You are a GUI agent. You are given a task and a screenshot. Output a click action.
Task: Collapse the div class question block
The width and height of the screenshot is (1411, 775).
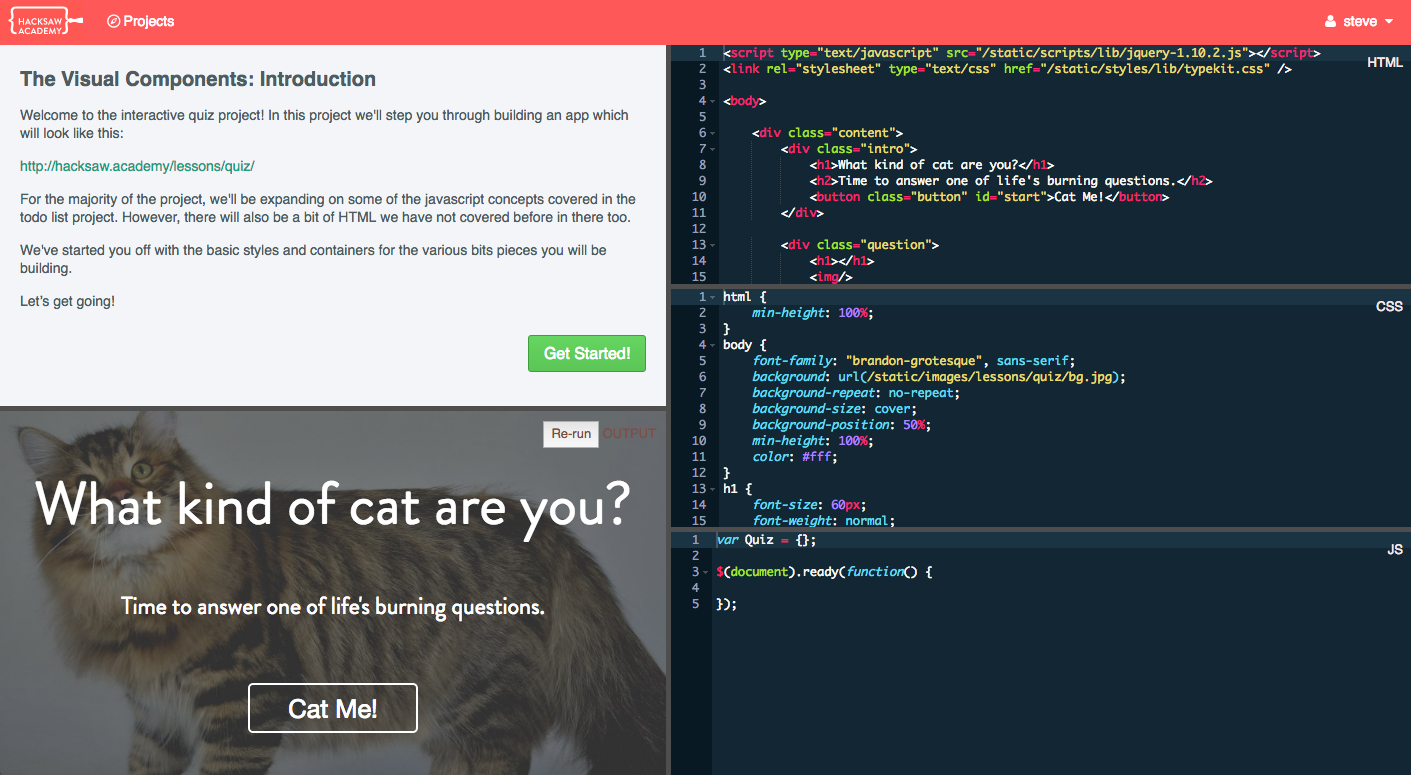[x=711, y=245]
